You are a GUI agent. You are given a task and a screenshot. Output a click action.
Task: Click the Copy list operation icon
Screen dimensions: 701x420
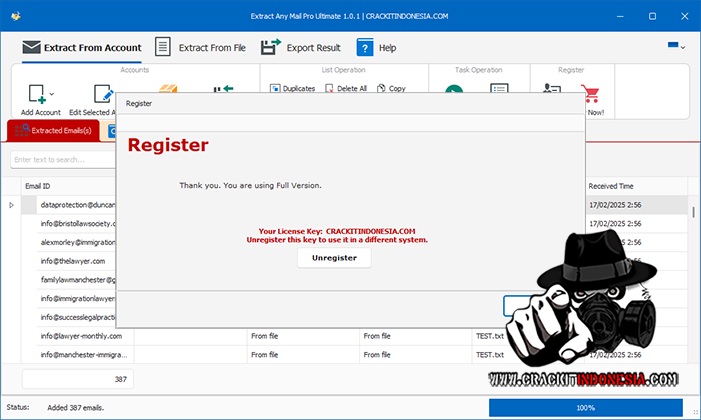pyautogui.click(x=381, y=88)
